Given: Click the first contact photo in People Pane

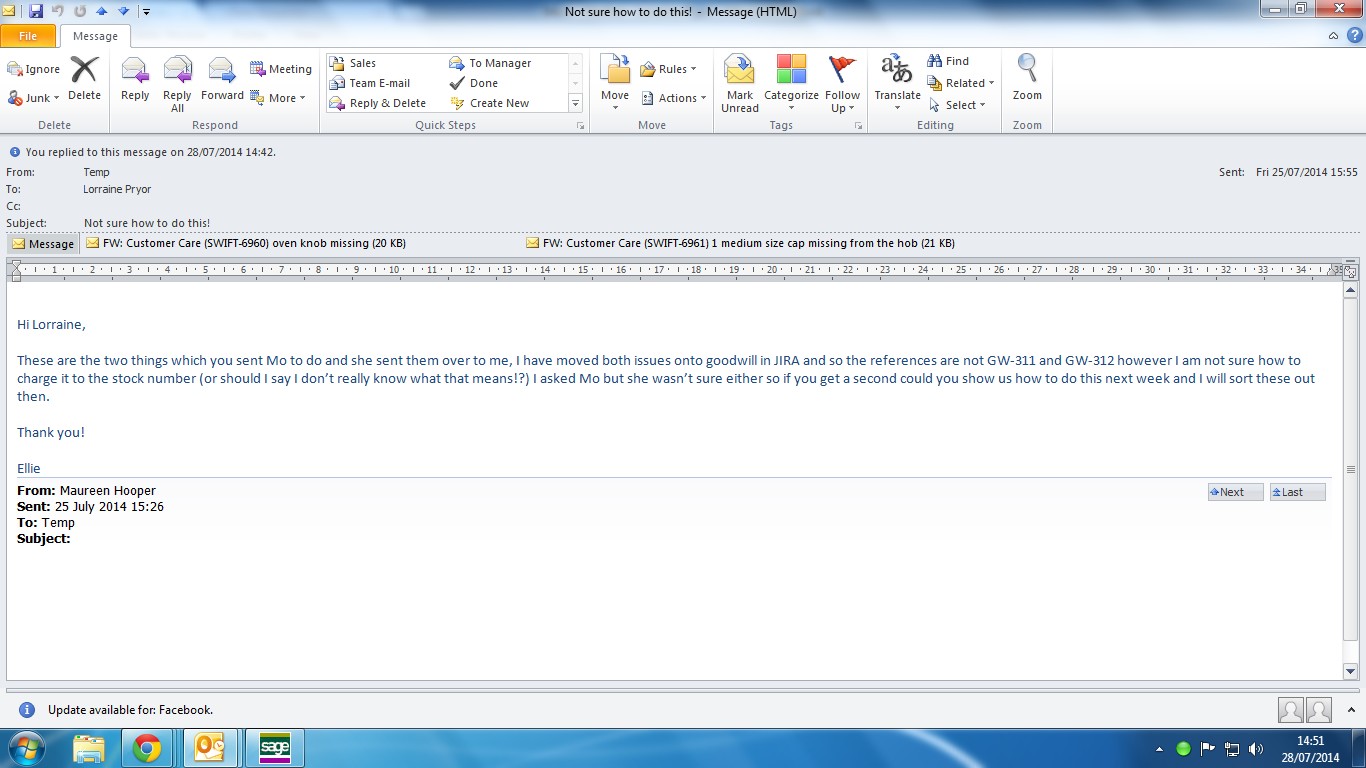Looking at the screenshot, I should pos(1290,710).
